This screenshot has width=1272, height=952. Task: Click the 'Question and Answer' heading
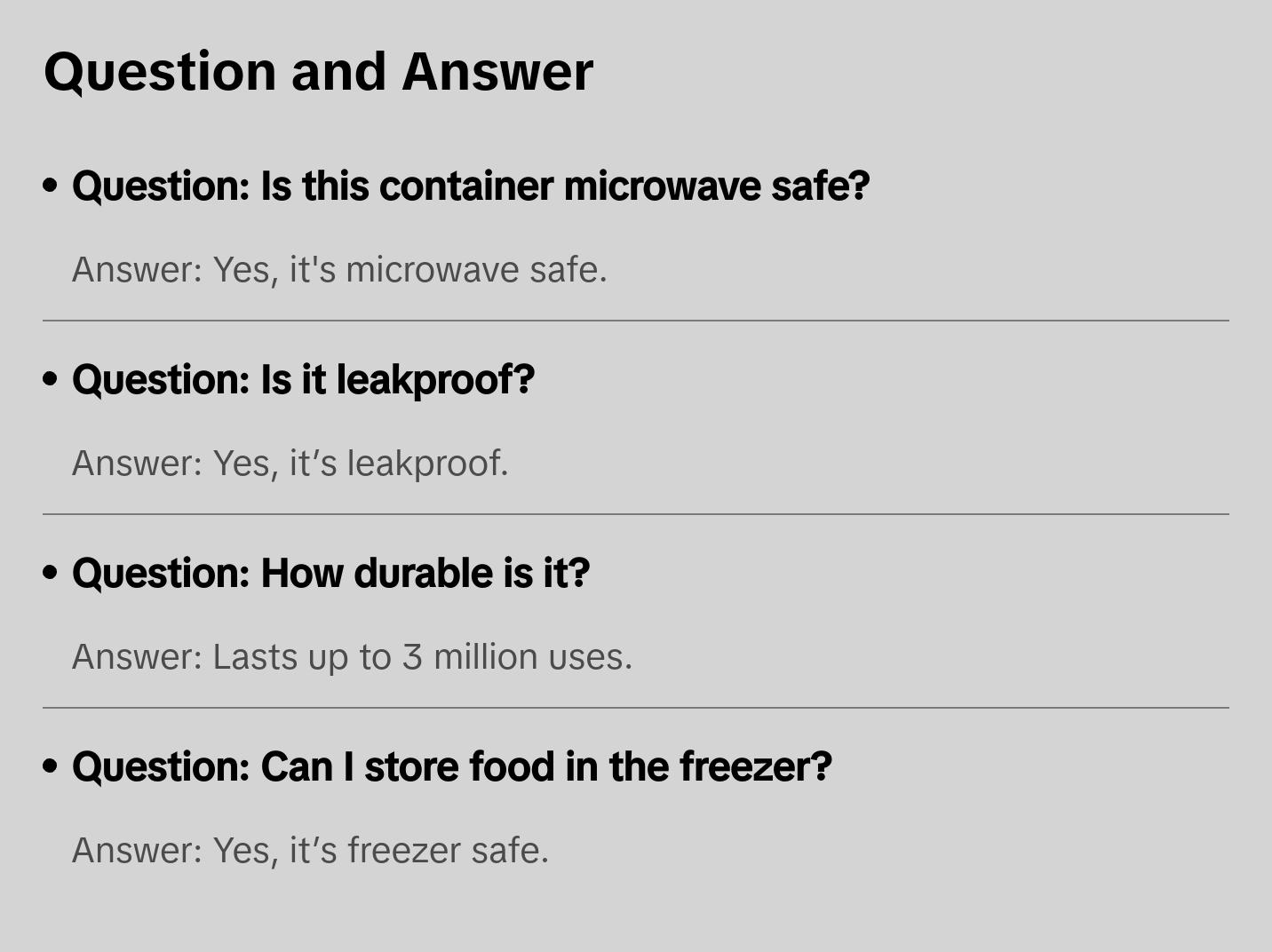coord(318,71)
